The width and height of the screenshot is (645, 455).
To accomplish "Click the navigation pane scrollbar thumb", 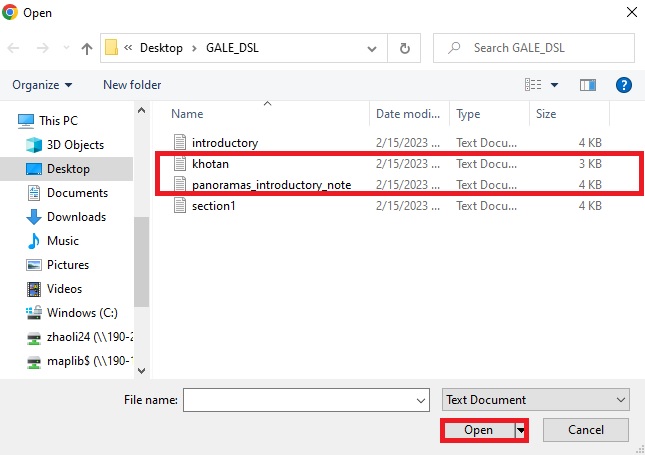I will [x=141, y=262].
